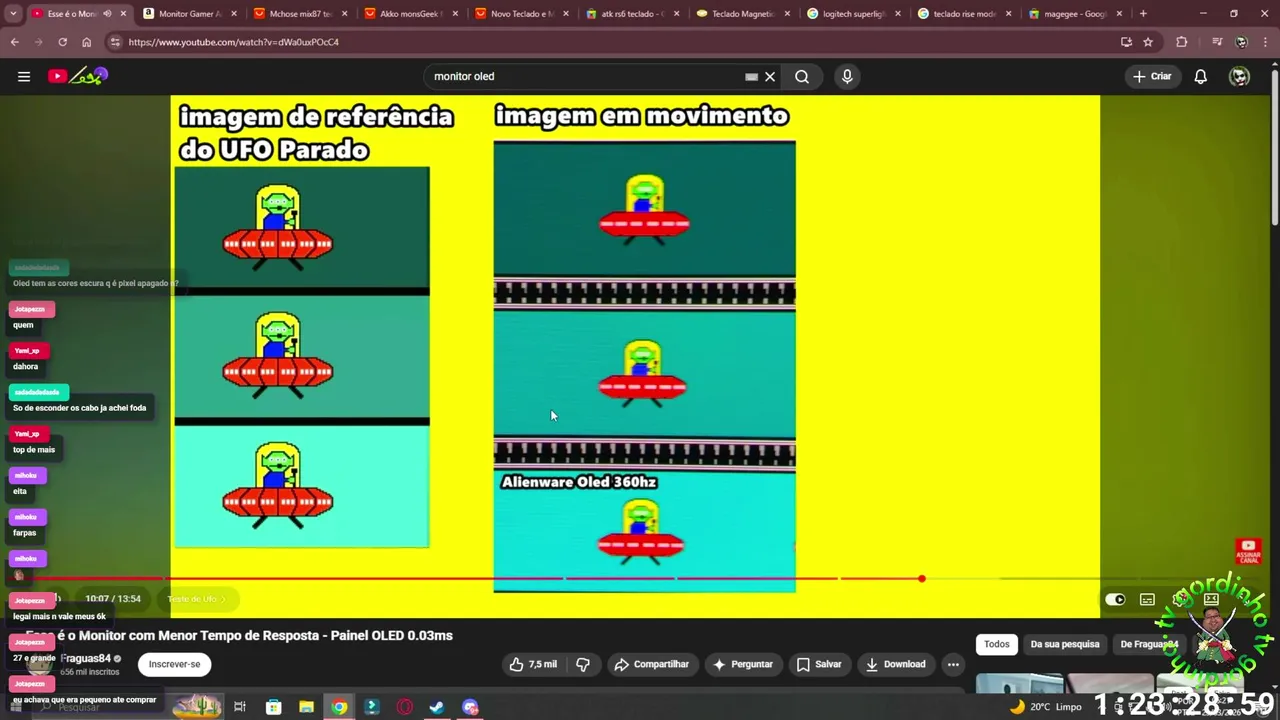Click the address bar URL

pos(233,42)
